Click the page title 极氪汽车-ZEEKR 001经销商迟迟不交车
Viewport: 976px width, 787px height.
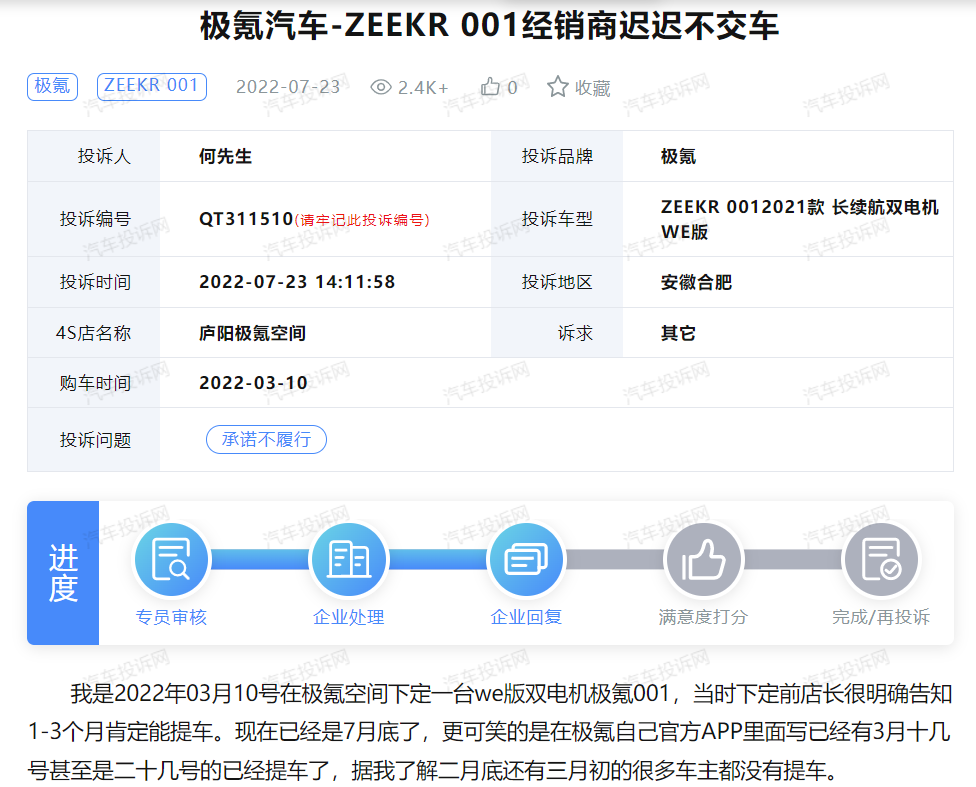(489, 26)
